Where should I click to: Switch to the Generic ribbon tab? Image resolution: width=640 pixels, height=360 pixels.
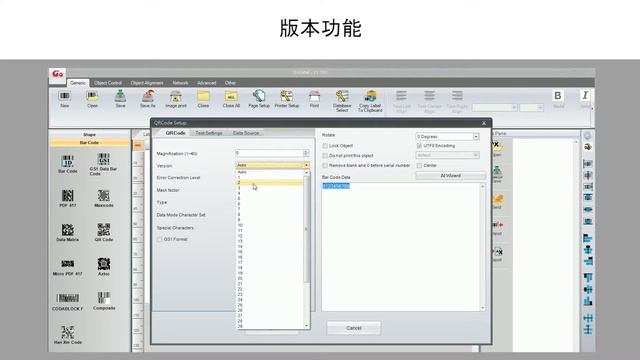click(78, 83)
